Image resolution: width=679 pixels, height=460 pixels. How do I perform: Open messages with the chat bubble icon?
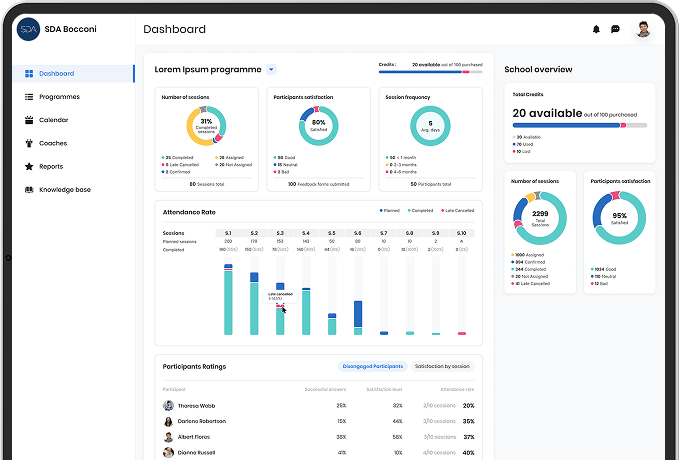[x=616, y=30]
